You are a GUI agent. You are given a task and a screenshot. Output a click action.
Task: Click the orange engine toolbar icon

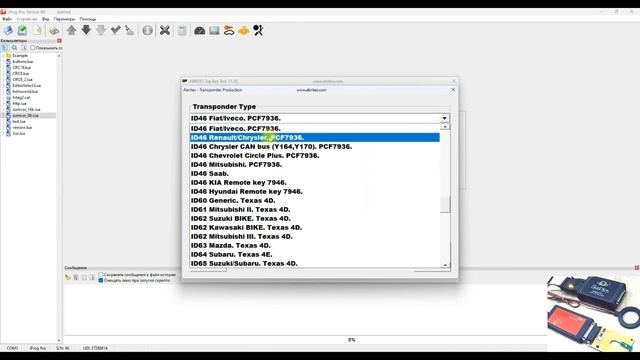244,31
